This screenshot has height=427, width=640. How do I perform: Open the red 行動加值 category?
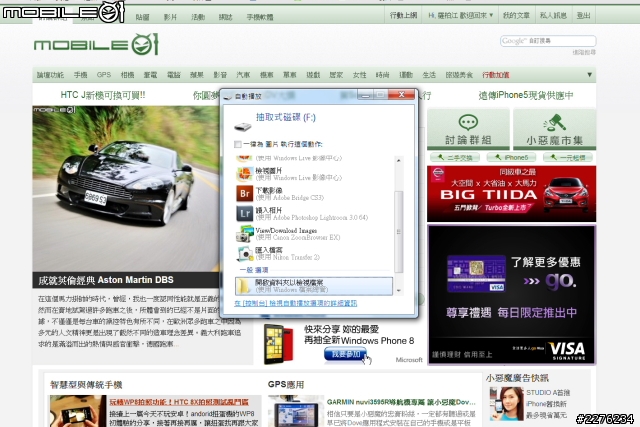pos(496,75)
